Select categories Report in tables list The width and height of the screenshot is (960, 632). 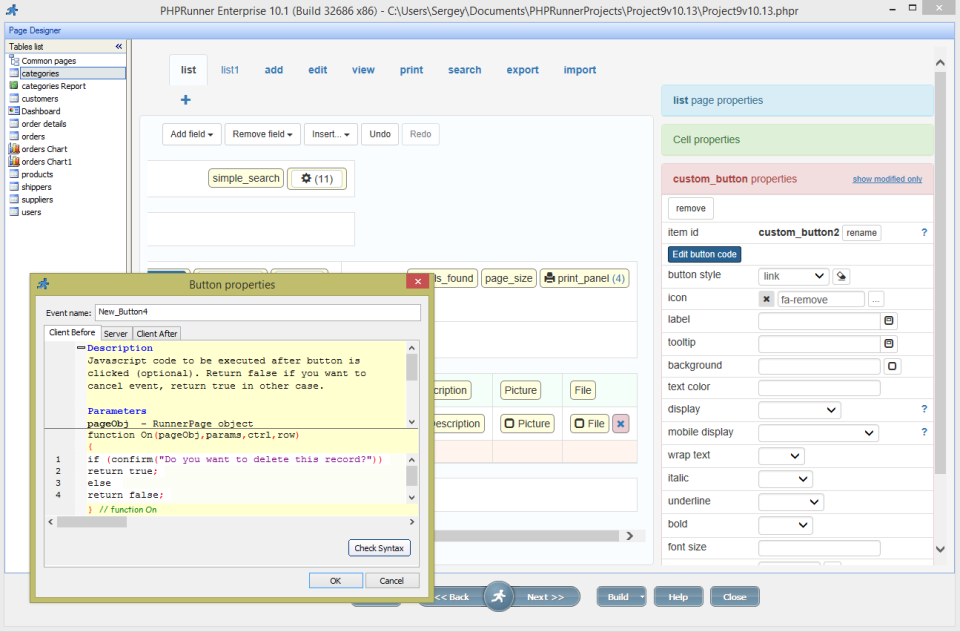pyautogui.click(x=53, y=86)
